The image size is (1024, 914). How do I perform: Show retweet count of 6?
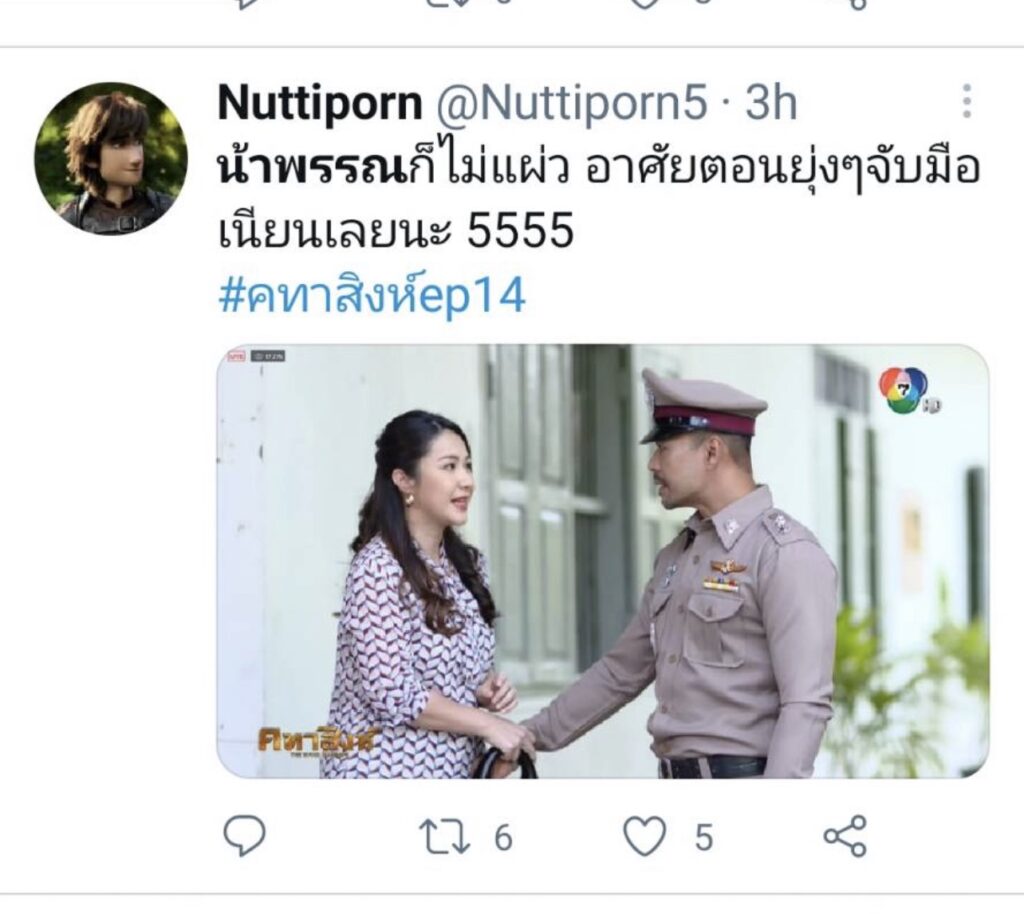click(503, 838)
